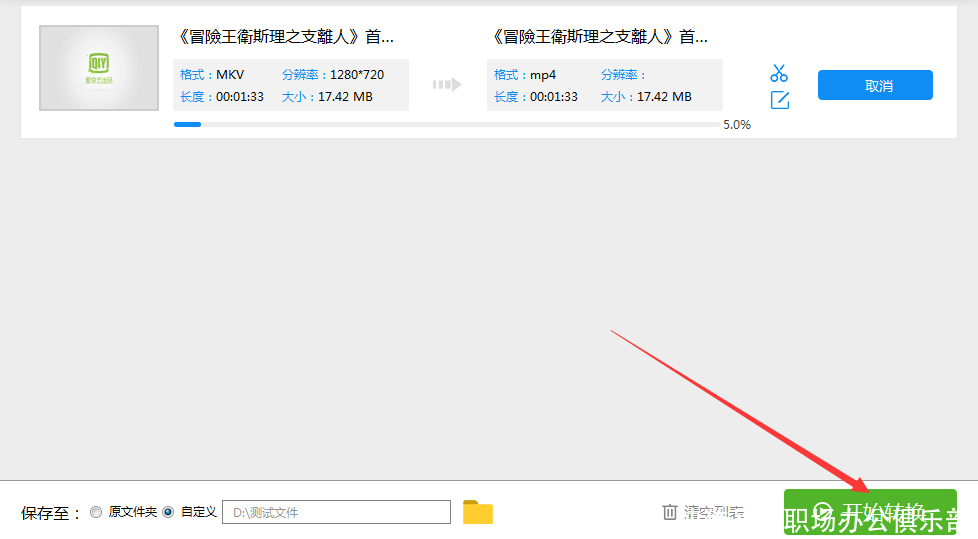Viewport: 978px width, 539px height.
Task: Open the edit pencil icon
Action: 780,100
